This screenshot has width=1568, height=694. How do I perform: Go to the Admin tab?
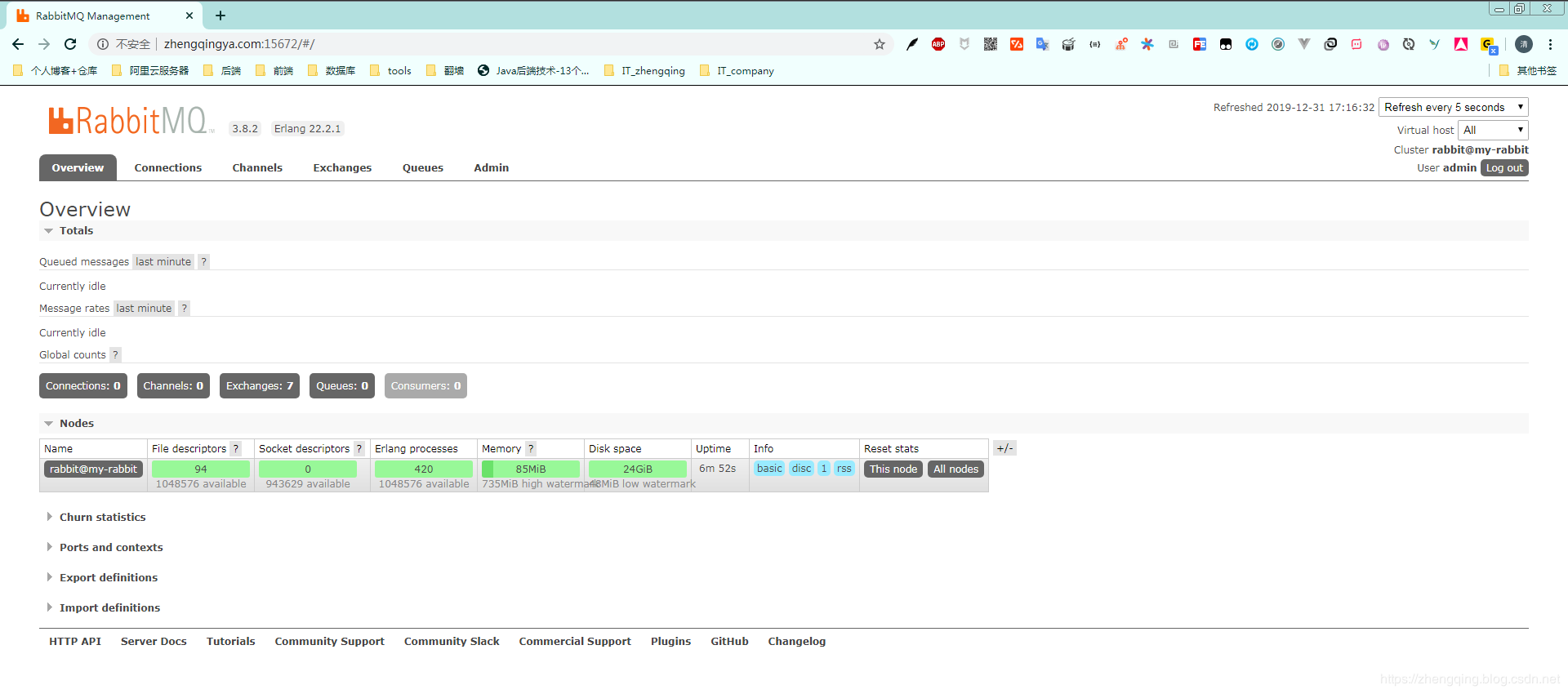pyautogui.click(x=492, y=168)
